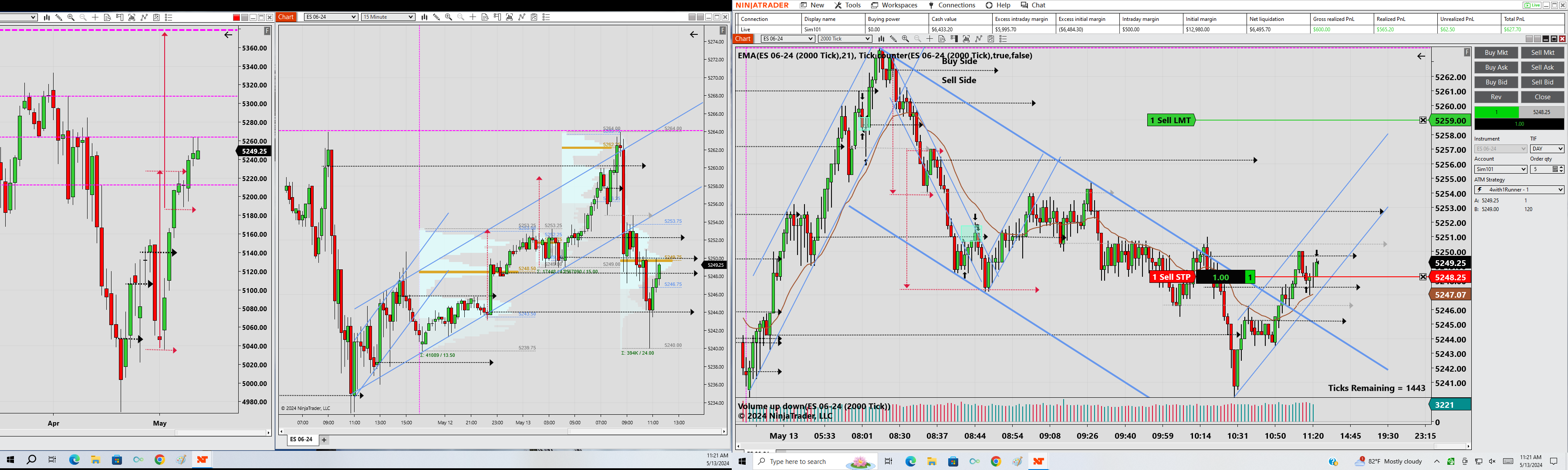The height and width of the screenshot is (470, 1568).
Task: Click the Rev button
Action: pyautogui.click(x=1496, y=97)
